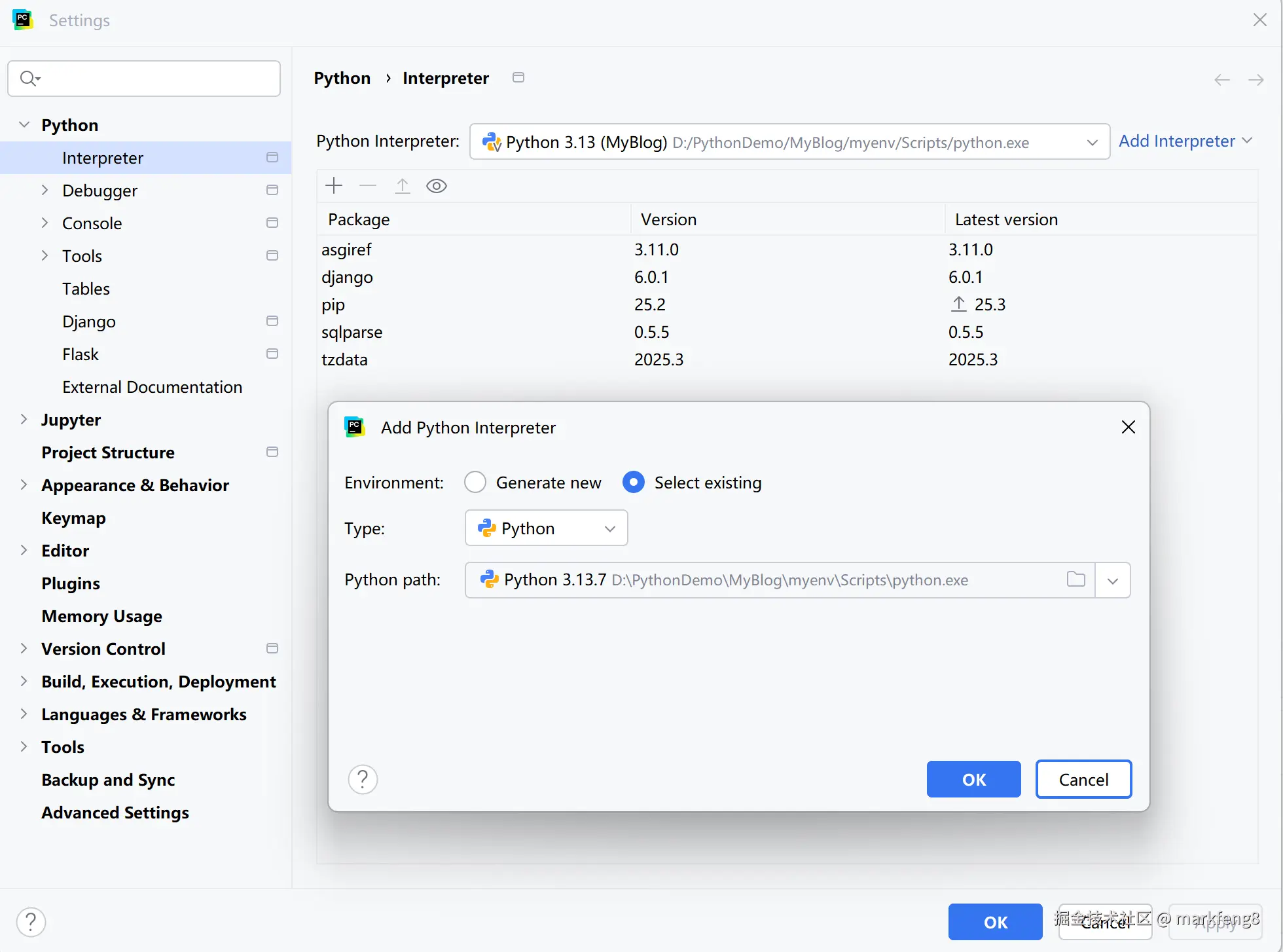Click the browse folder icon in Python path

(1075, 579)
